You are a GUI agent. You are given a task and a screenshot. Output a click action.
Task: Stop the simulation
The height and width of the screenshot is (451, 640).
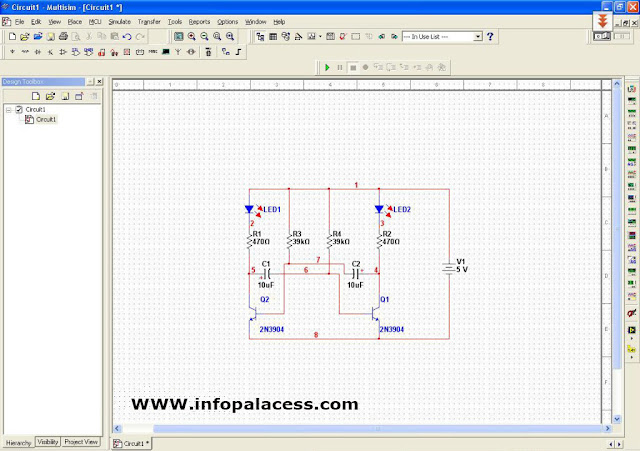tap(353, 67)
